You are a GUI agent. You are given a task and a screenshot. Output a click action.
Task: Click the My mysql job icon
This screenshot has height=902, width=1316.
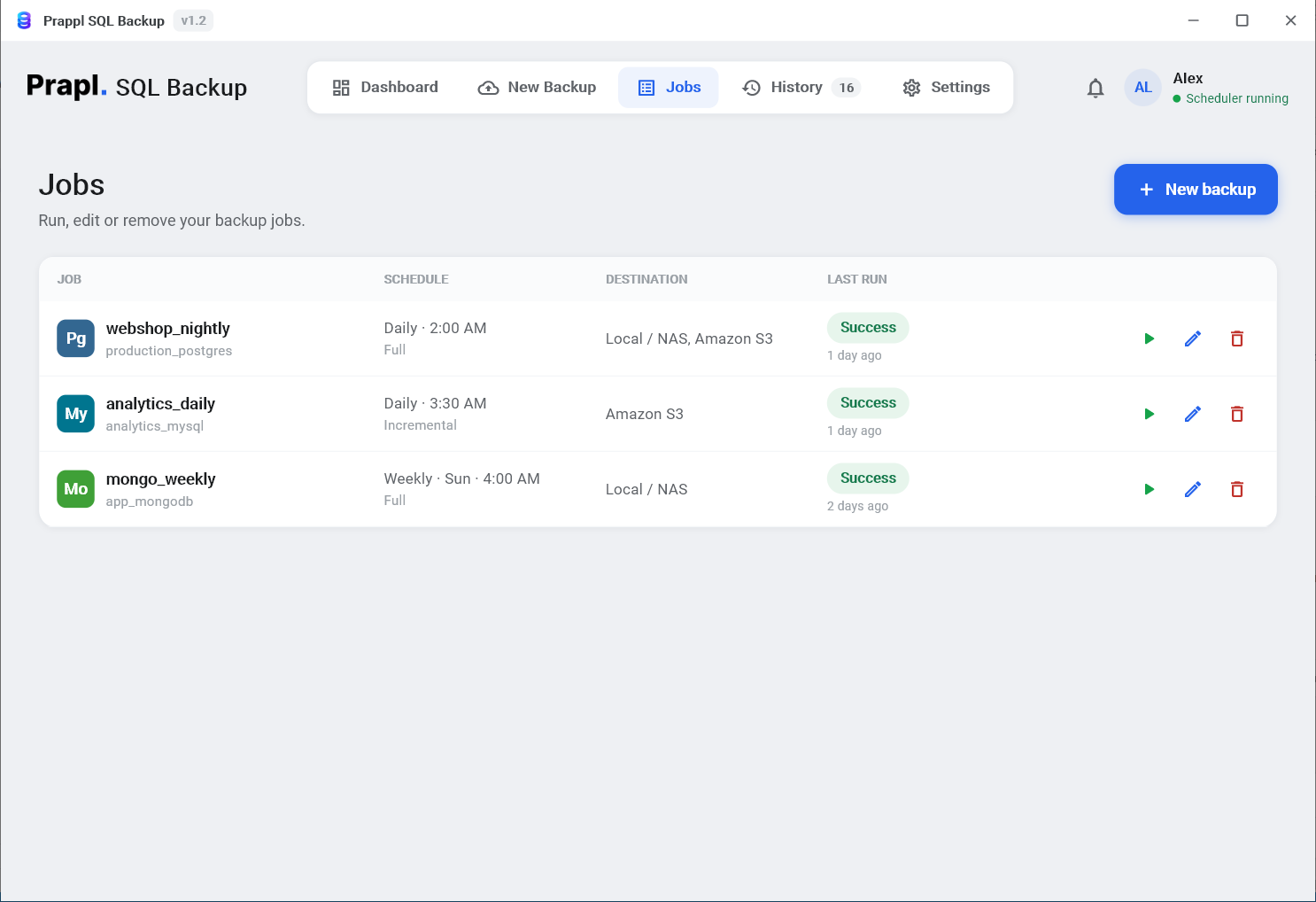(x=76, y=414)
